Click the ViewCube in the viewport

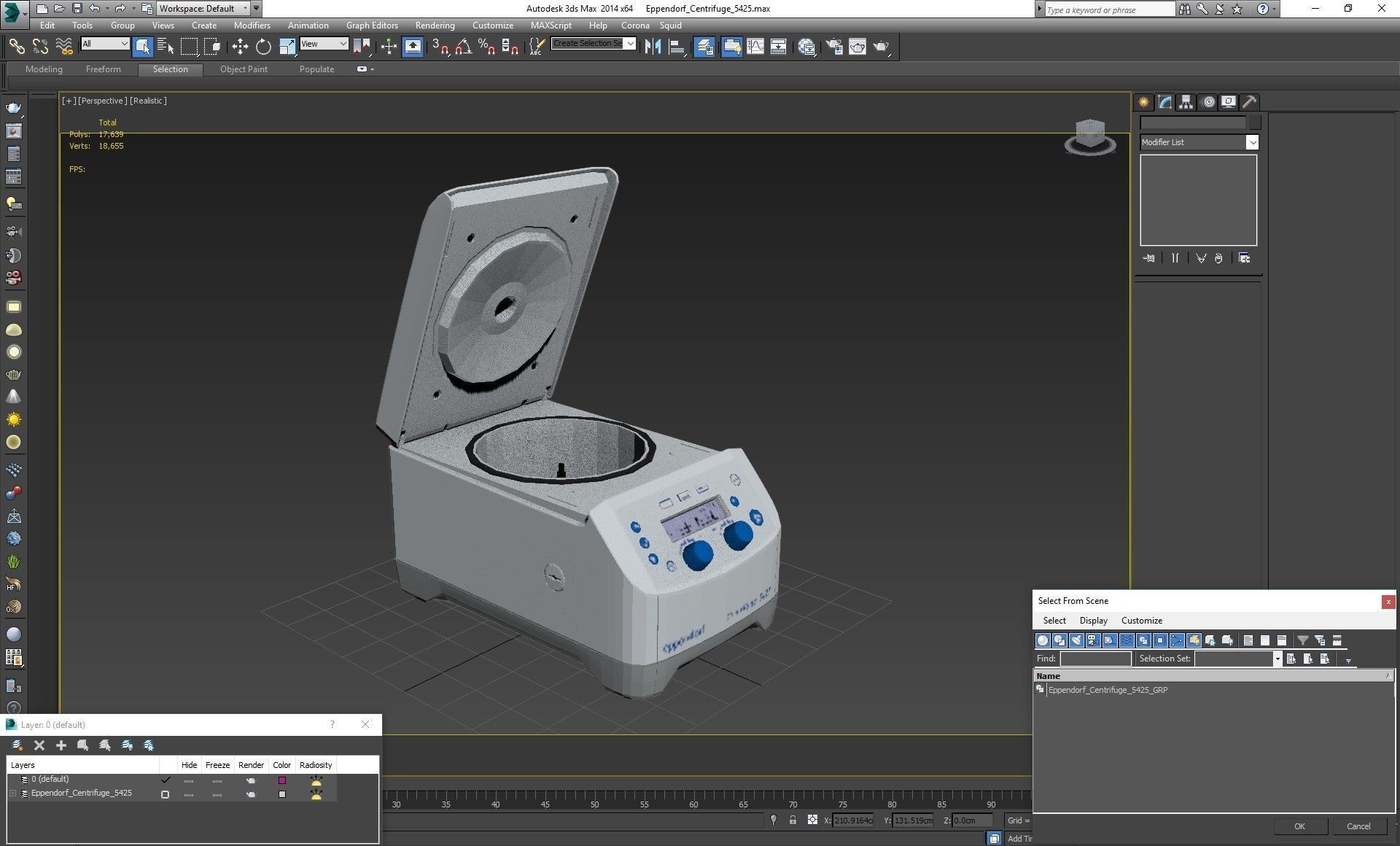point(1090,137)
